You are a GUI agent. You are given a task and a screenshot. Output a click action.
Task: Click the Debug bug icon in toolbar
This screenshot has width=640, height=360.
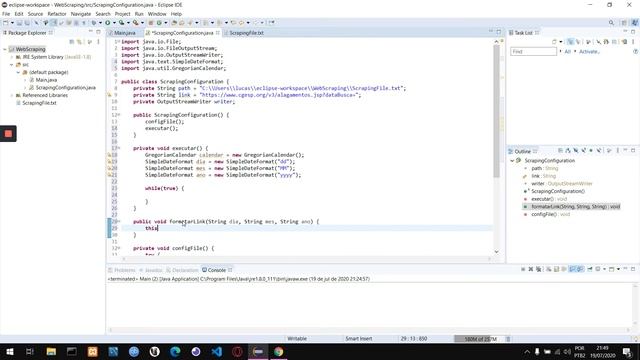coord(93,22)
